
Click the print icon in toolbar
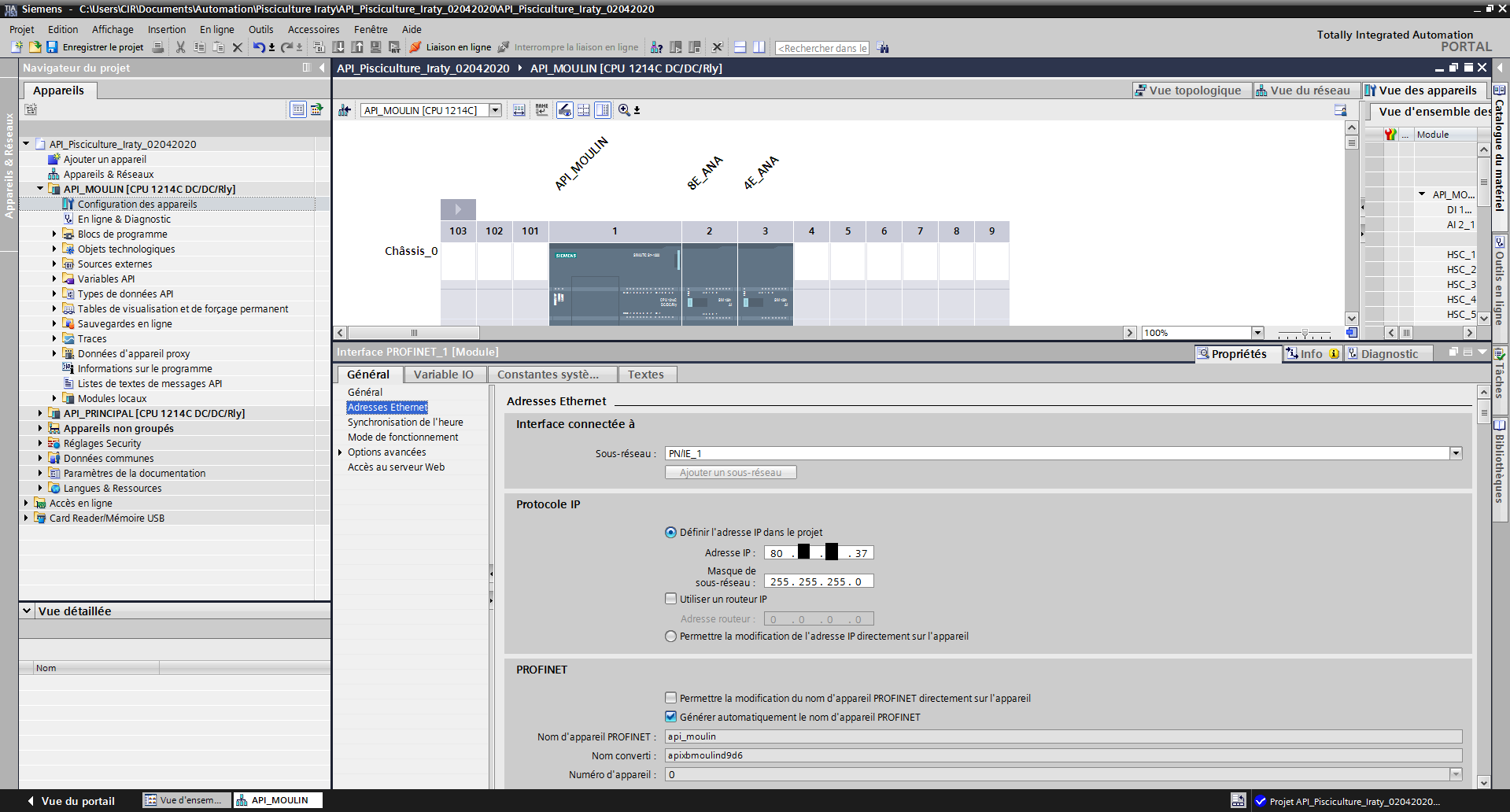(158, 47)
